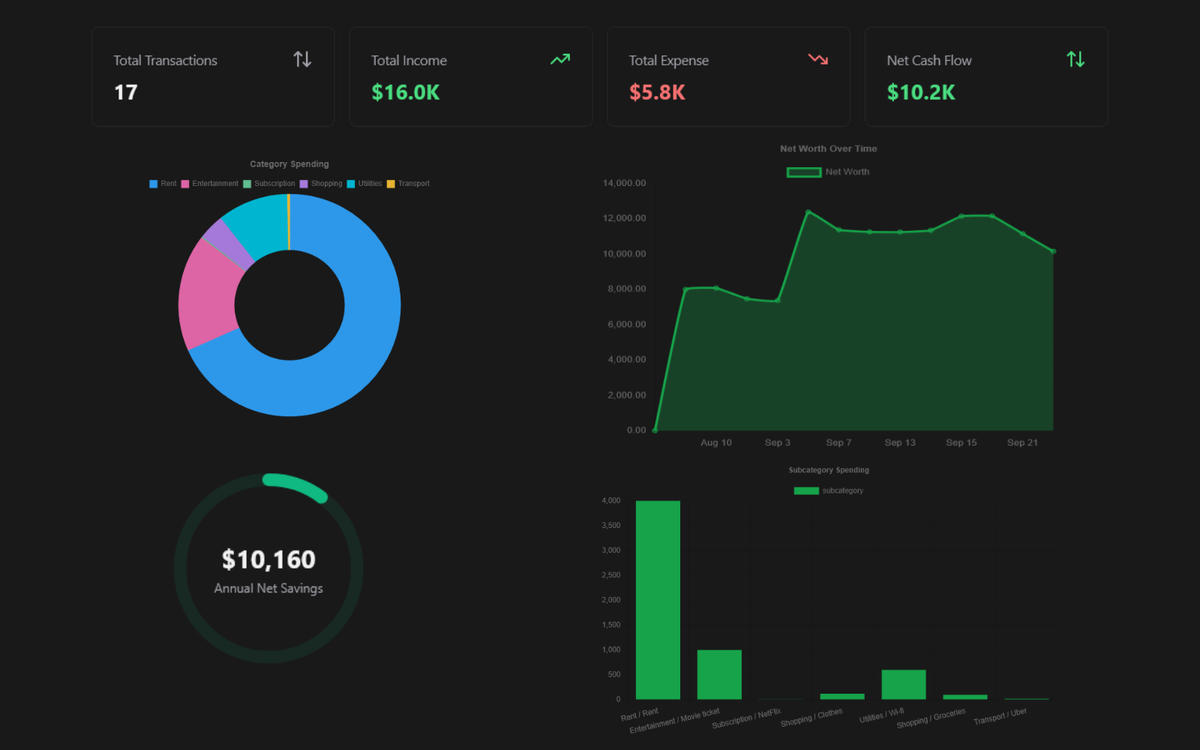
Task: Toggle the Transport legend item
Action: coord(408,184)
